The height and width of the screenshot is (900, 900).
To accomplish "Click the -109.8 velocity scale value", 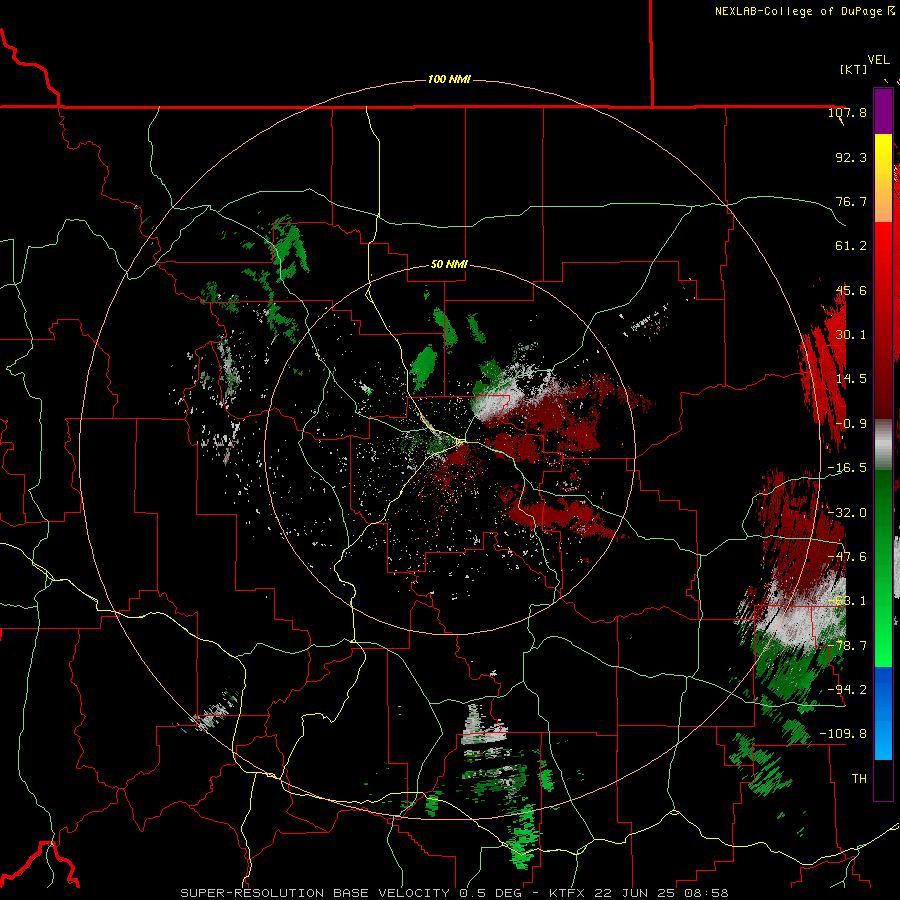I will [x=843, y=734].
